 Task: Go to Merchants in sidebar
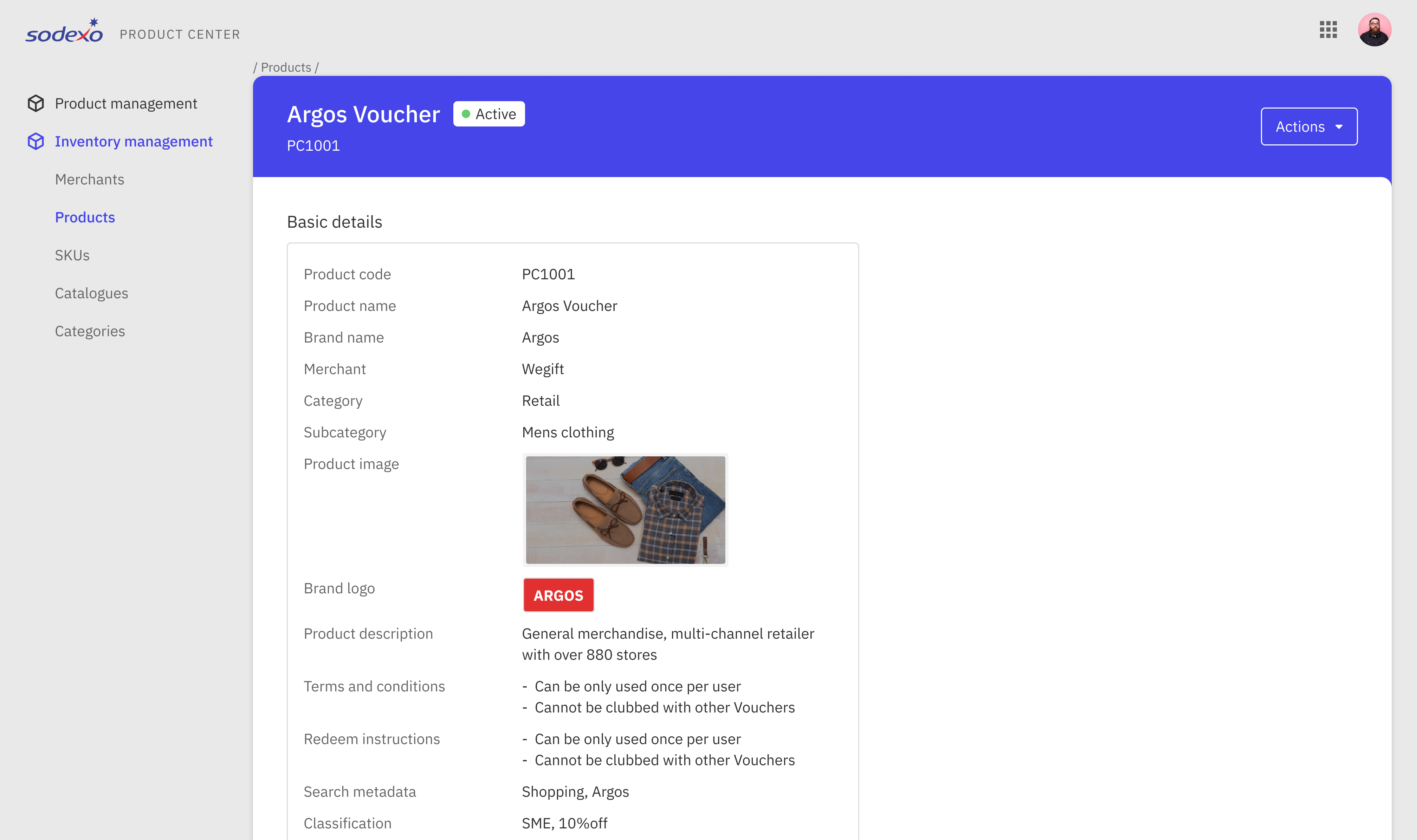pyautogui.click(x=90, y=180)
